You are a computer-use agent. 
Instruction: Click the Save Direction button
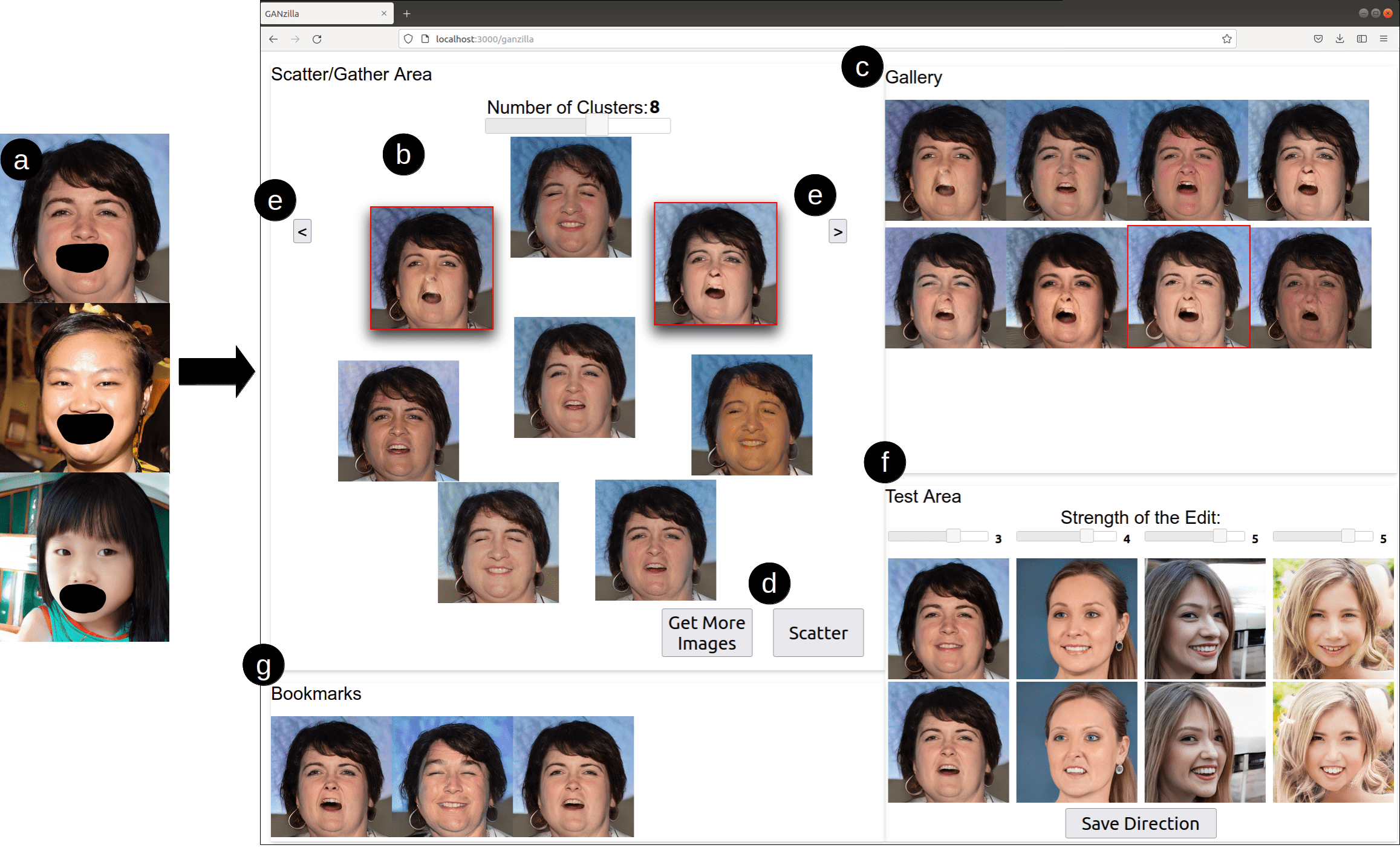(x=1140, y=823)
